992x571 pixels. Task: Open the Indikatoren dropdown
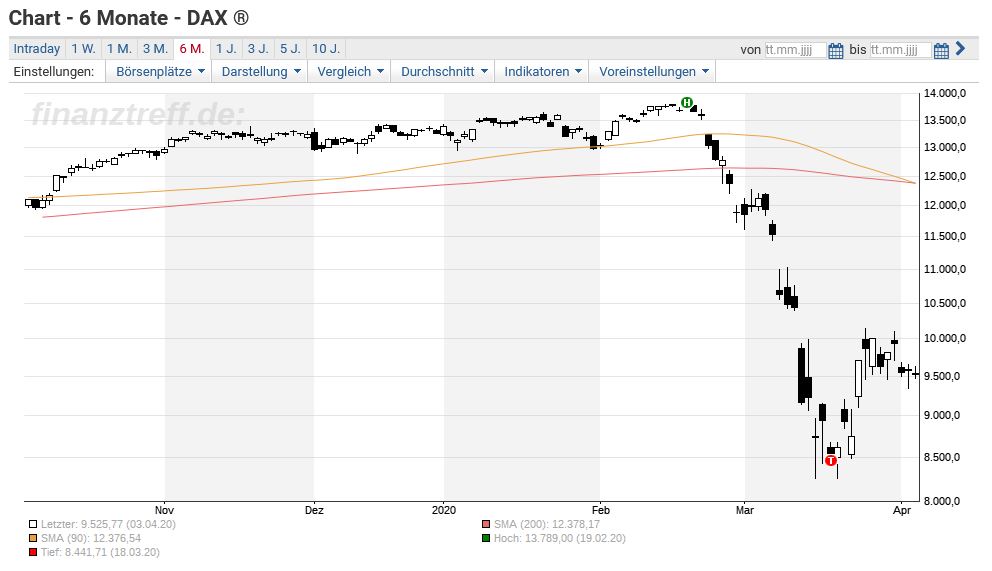(x=542, y=71)
